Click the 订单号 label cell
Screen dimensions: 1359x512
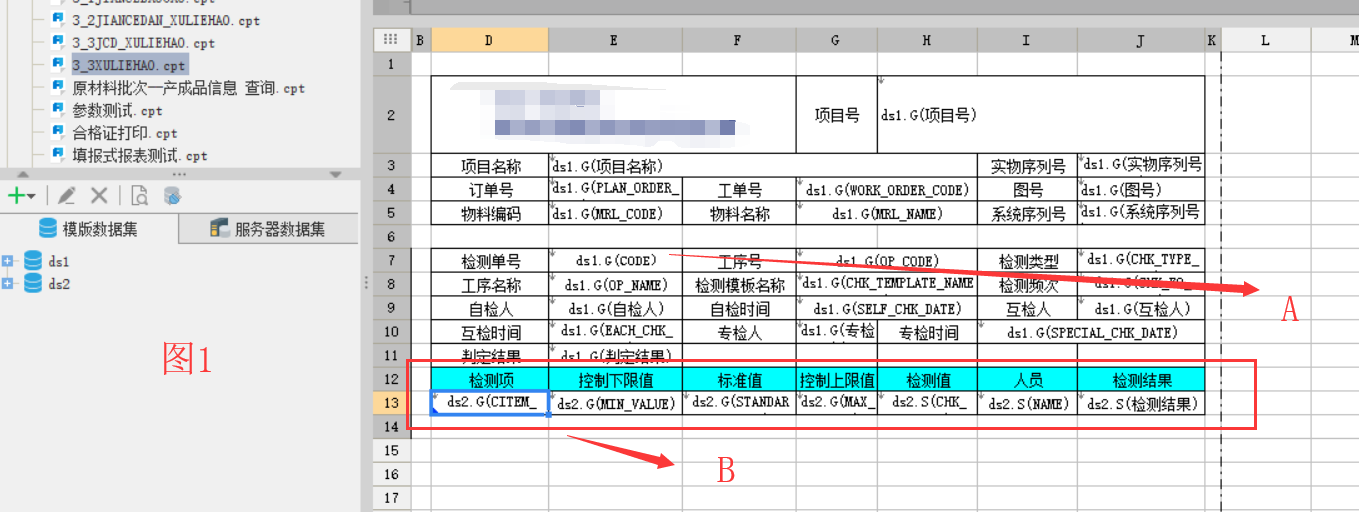click(x=490, y=190)
